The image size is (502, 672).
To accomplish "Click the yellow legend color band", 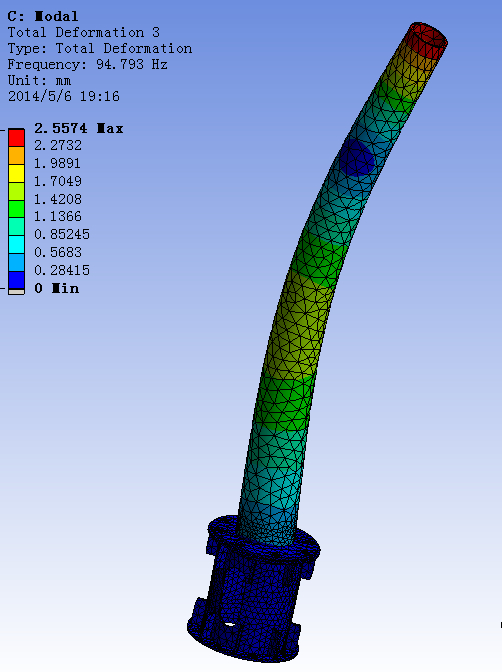I will (x=16, y=174).
